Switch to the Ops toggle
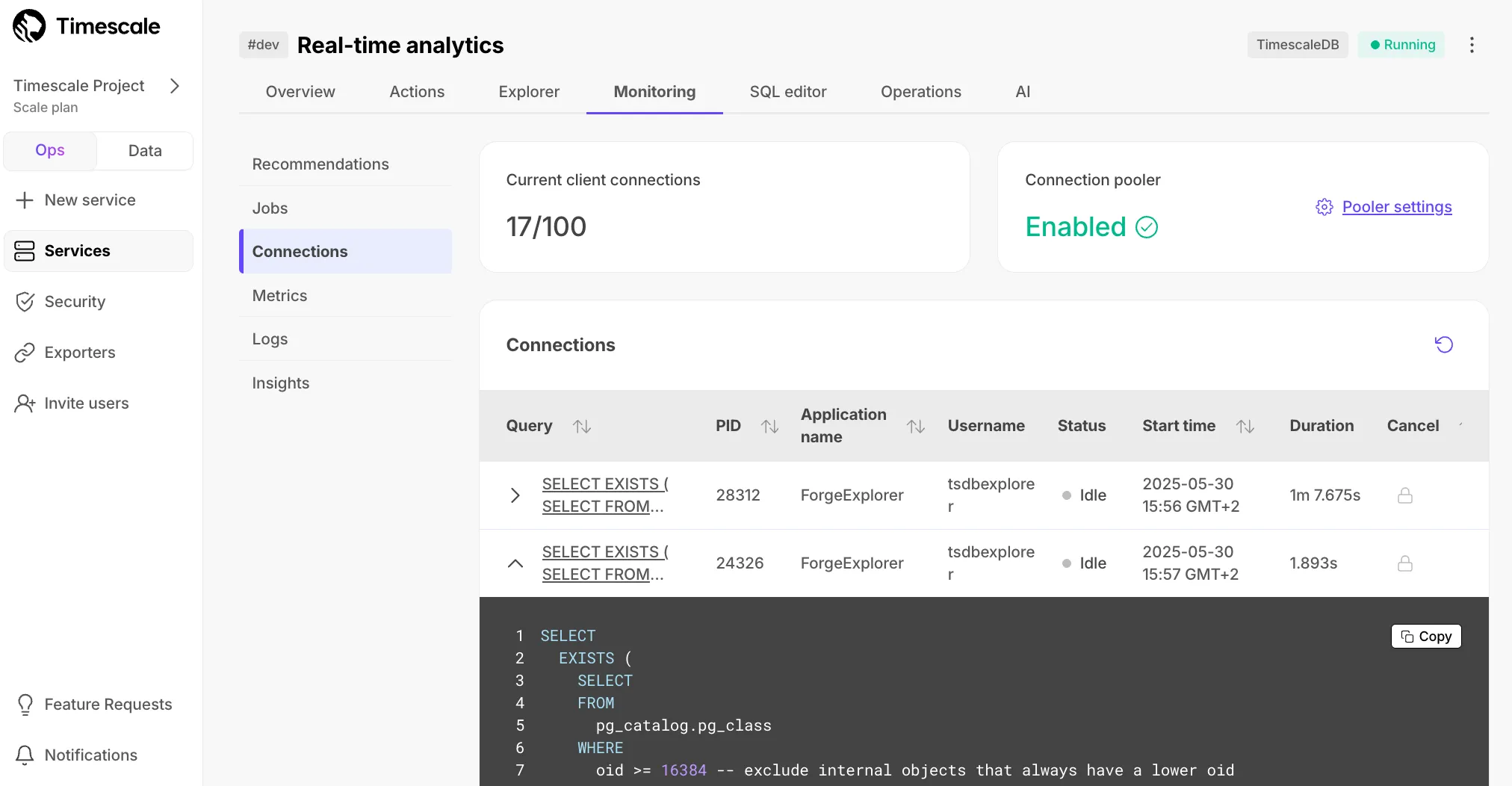1512x786 pixels. 50,150
